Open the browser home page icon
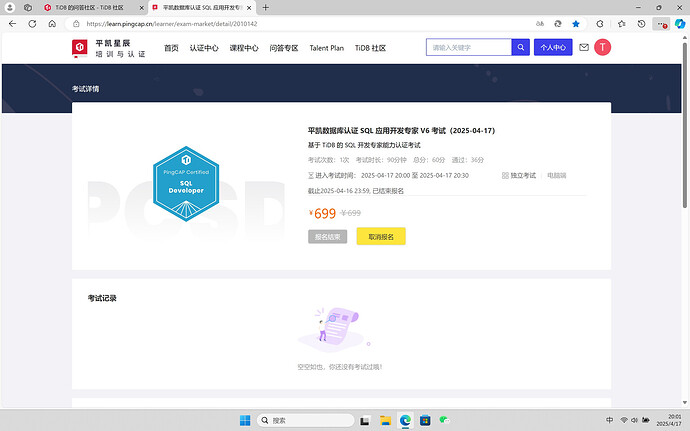 [52, 24]
